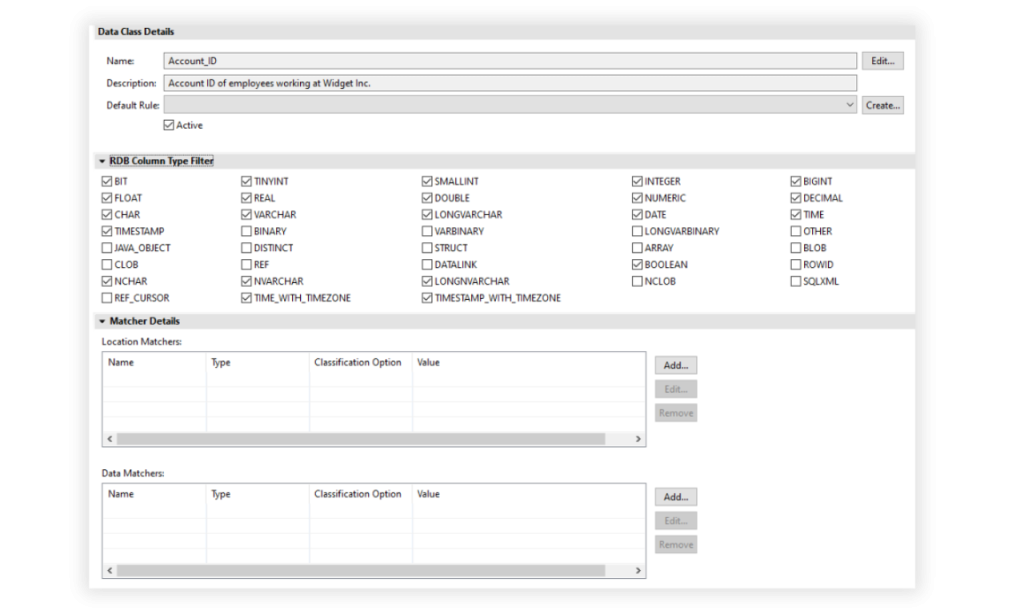Click the Location Matchers scrollbar right arrow

(639, 438)
